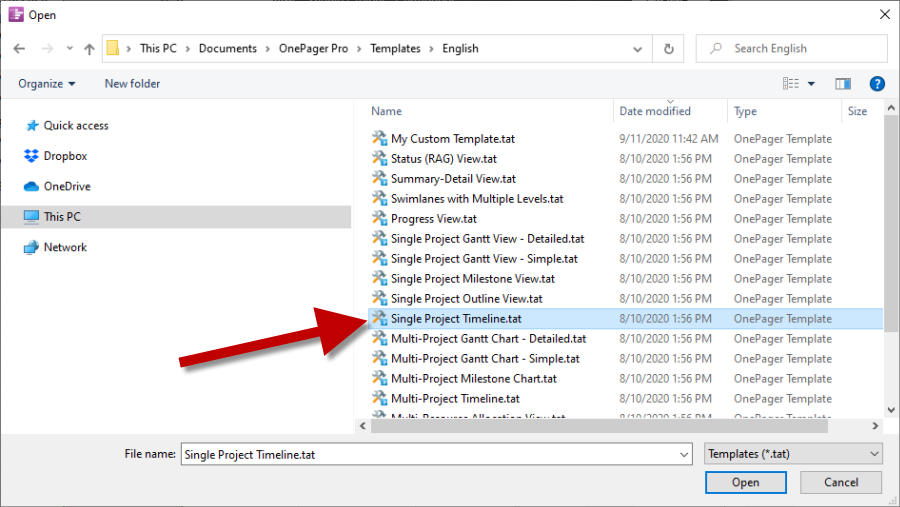Click Swimlanes with Multiple Levels.tat icon
Viewport: 900px width, 507px height.
(379, 199)
